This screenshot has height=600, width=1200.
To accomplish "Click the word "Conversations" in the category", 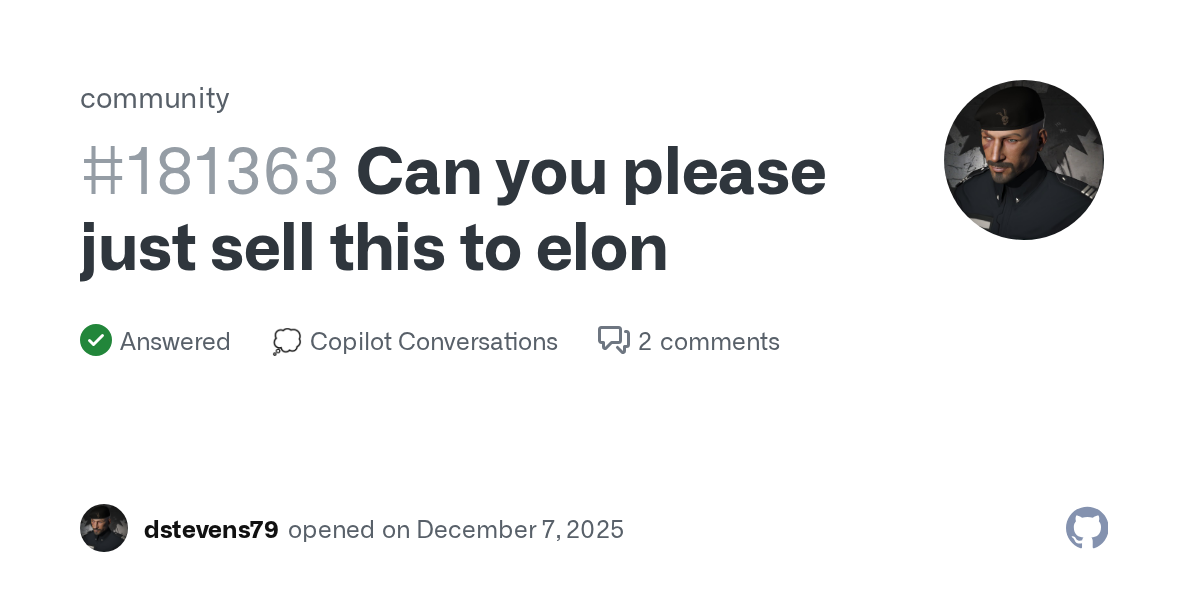I will (x=477, y=342).
